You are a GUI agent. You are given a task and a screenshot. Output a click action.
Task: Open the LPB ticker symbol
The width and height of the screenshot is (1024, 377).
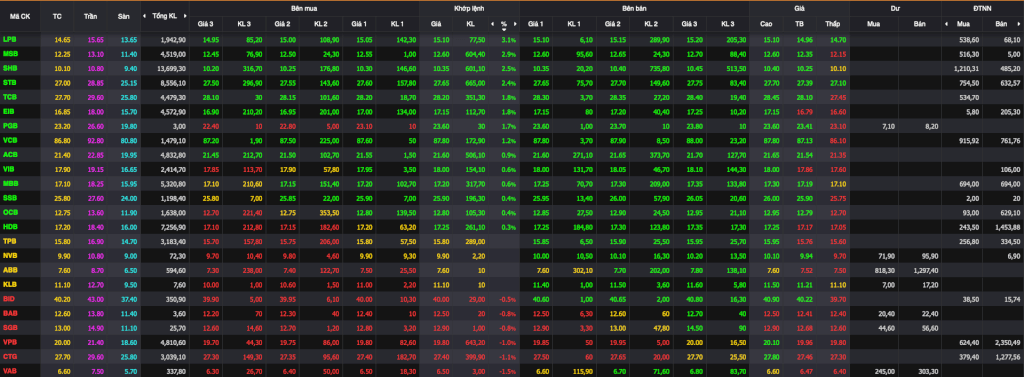click(10, 39)
